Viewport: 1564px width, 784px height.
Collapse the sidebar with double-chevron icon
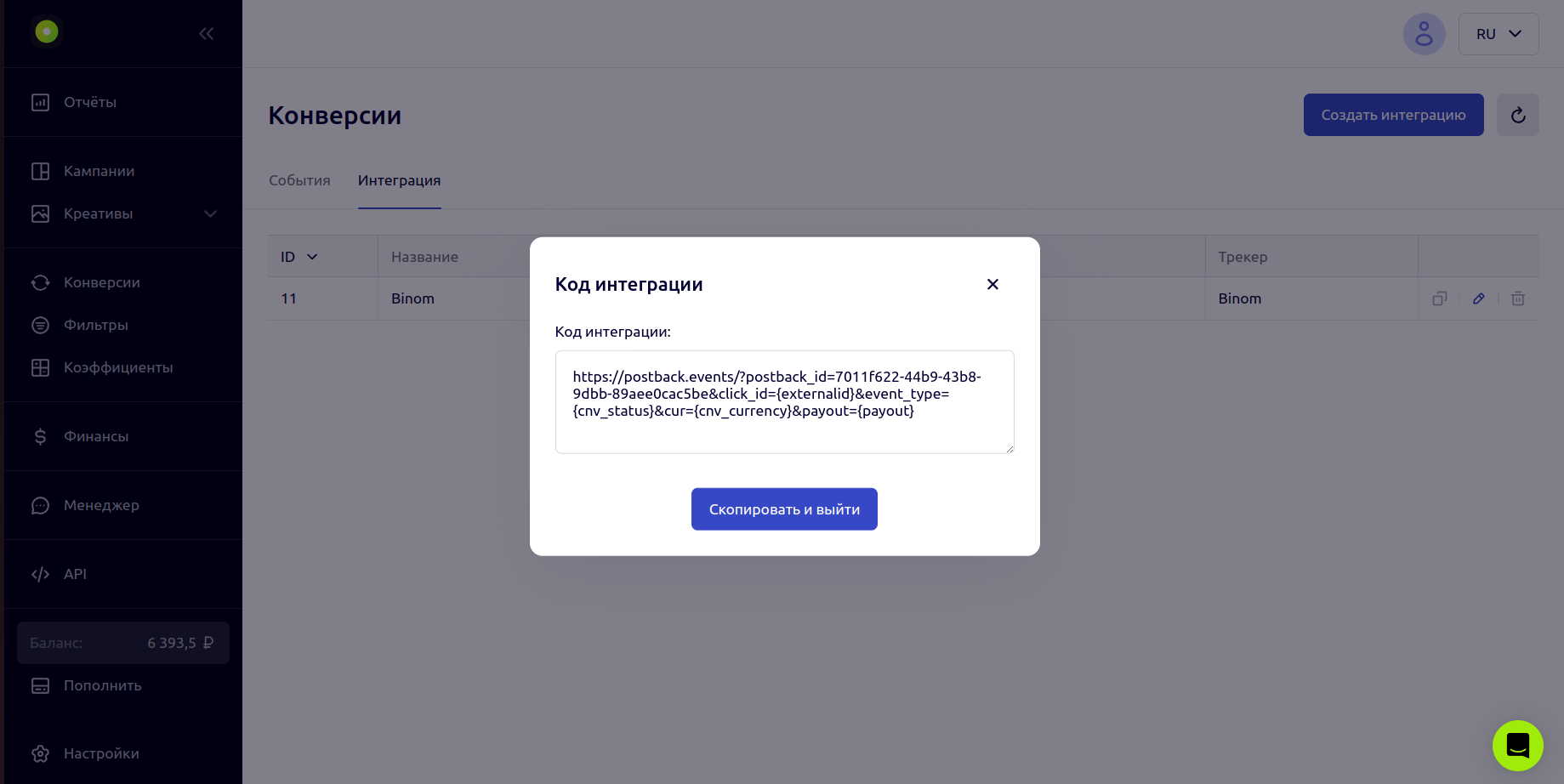click(206, 33)
